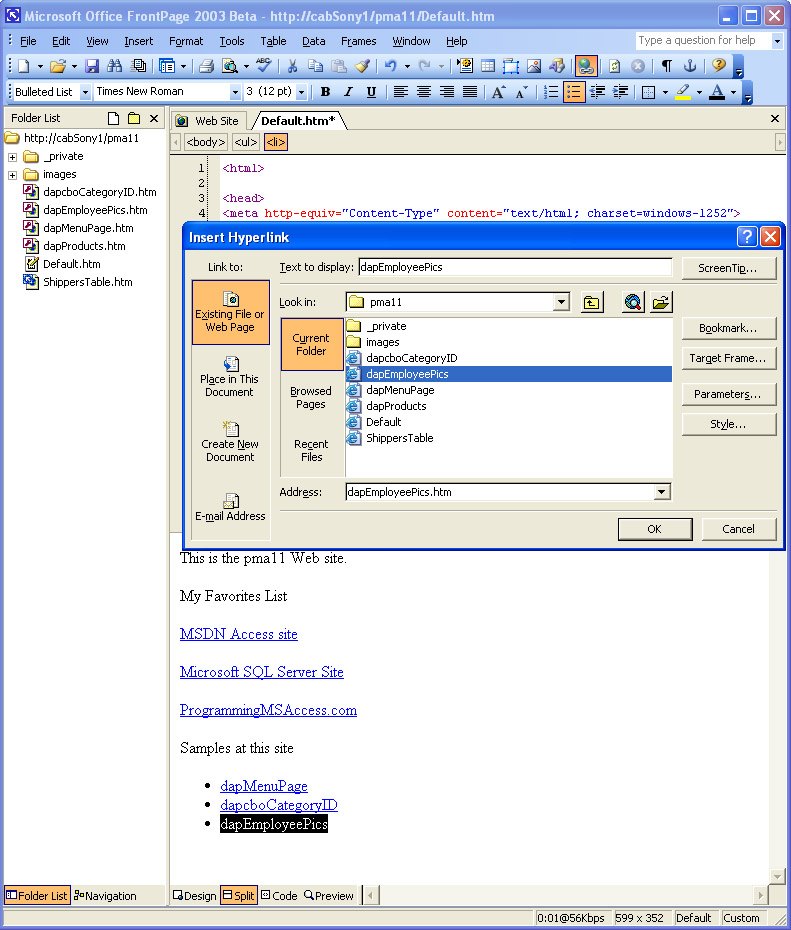This screenshot has width=791, height=930.
Task: Toggle the Bullets list button
Action: [574, 92]
